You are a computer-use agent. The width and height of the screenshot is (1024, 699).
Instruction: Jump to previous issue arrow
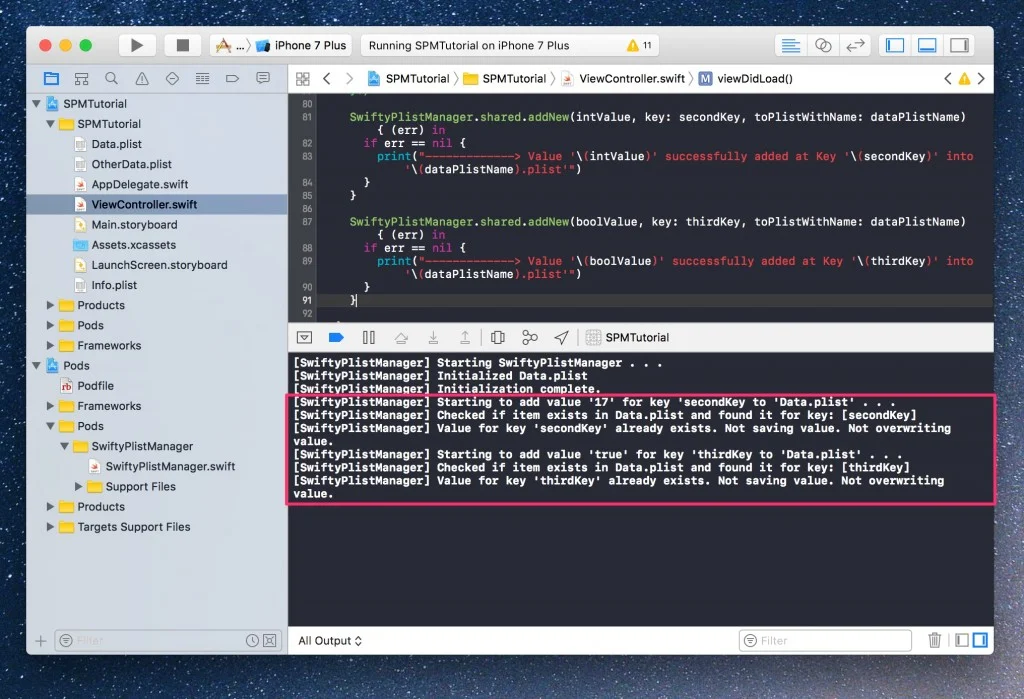click(x=948, y=79)
